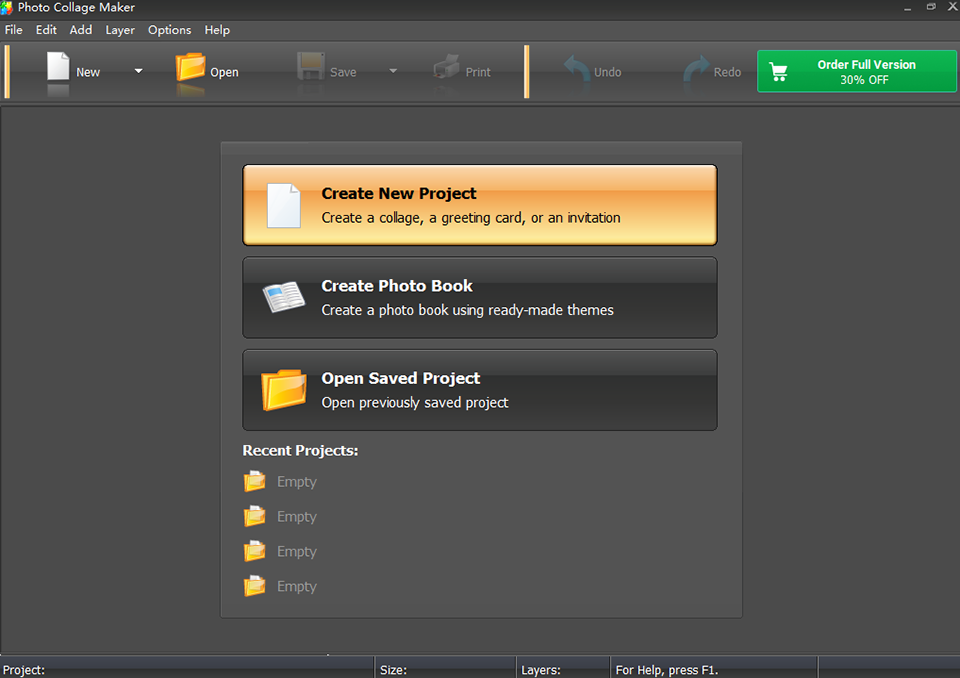
Task: Click the Undo arrow icon
Action: click(576, 69)
